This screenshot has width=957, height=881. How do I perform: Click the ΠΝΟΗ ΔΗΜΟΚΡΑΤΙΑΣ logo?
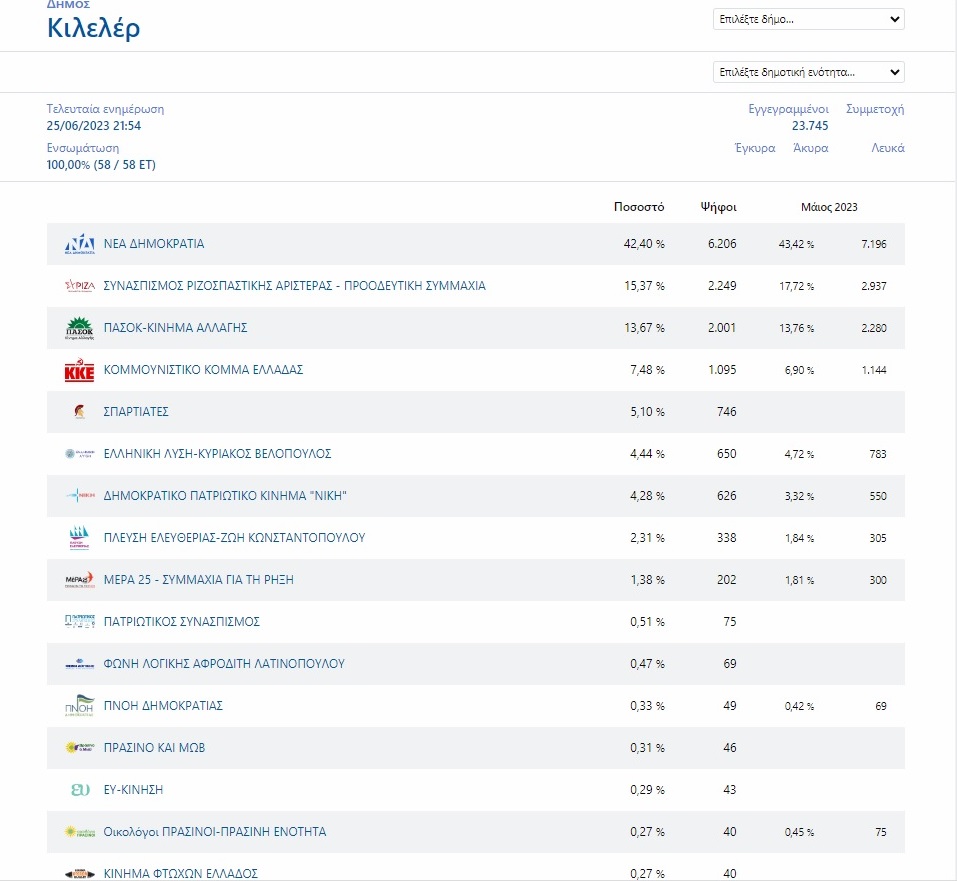(79, 707)
